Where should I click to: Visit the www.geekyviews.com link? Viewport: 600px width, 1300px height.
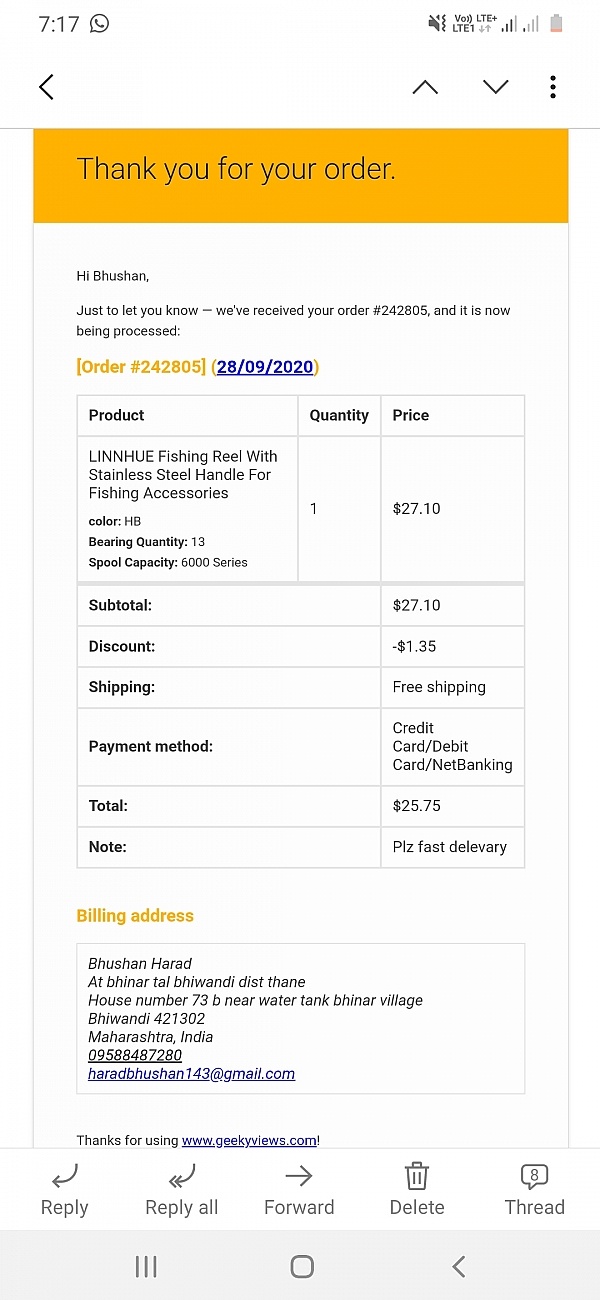[x=249, y=1140]
